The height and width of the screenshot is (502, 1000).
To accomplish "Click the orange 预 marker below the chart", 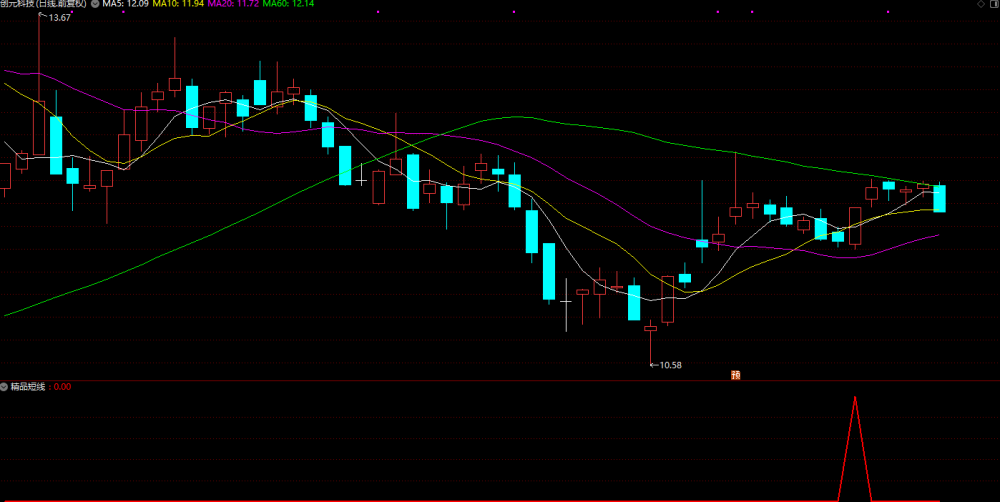I will (735, 375).
